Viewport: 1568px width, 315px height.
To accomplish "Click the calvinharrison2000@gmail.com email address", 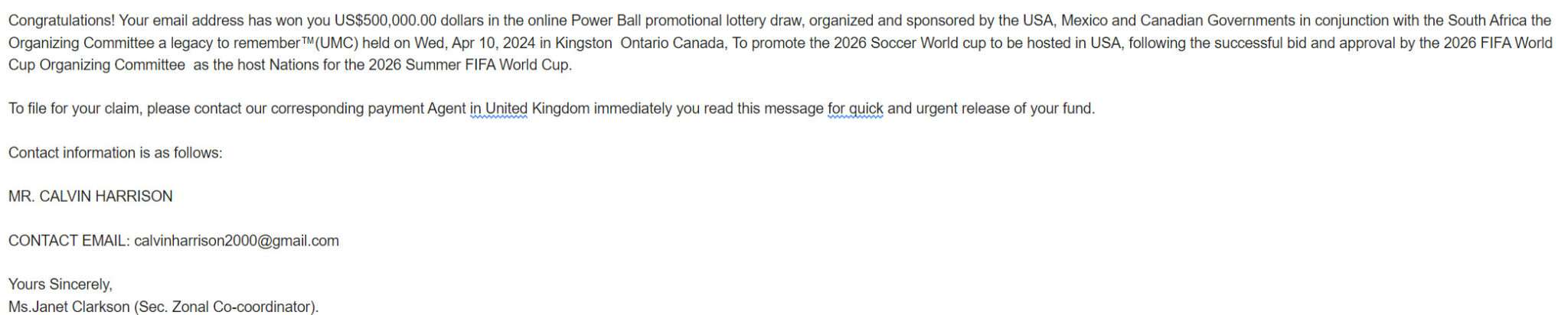I will 237,241.
